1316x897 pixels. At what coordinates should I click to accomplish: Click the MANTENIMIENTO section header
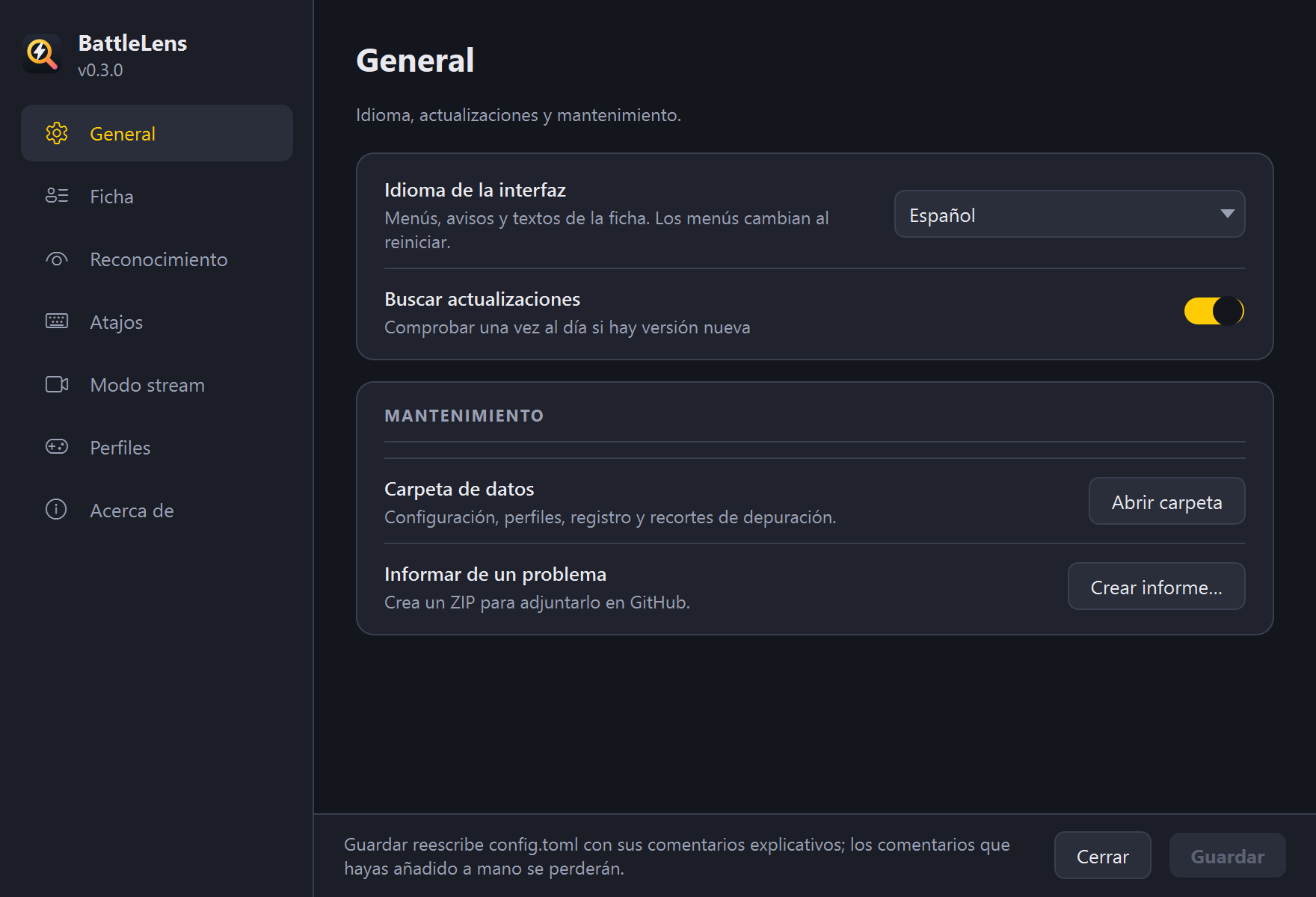pyautogui.click(x=464, y=416)
